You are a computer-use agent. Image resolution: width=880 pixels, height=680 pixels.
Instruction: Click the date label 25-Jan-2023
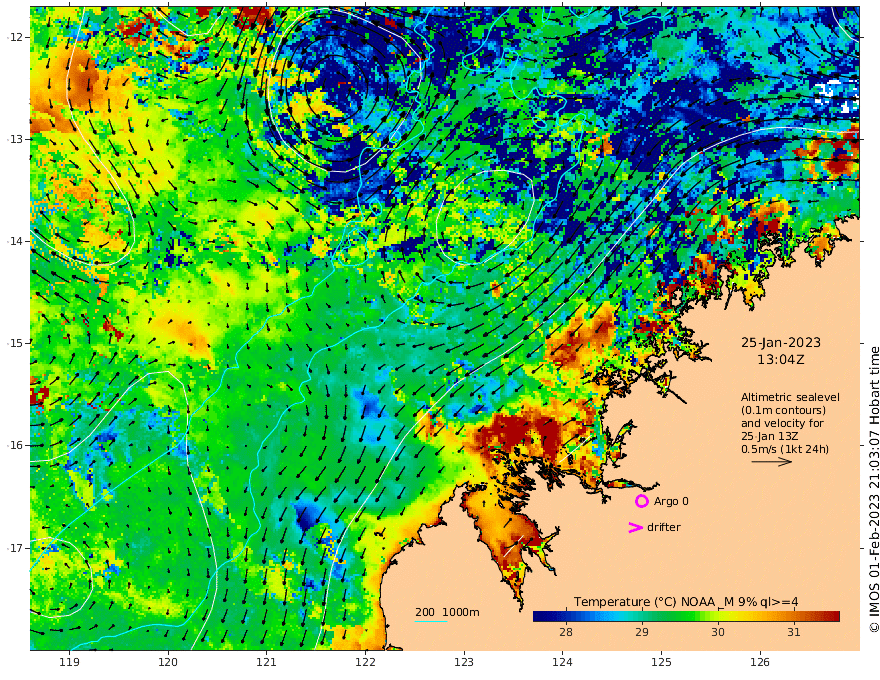pyautogui.click(x=781, y=342)
